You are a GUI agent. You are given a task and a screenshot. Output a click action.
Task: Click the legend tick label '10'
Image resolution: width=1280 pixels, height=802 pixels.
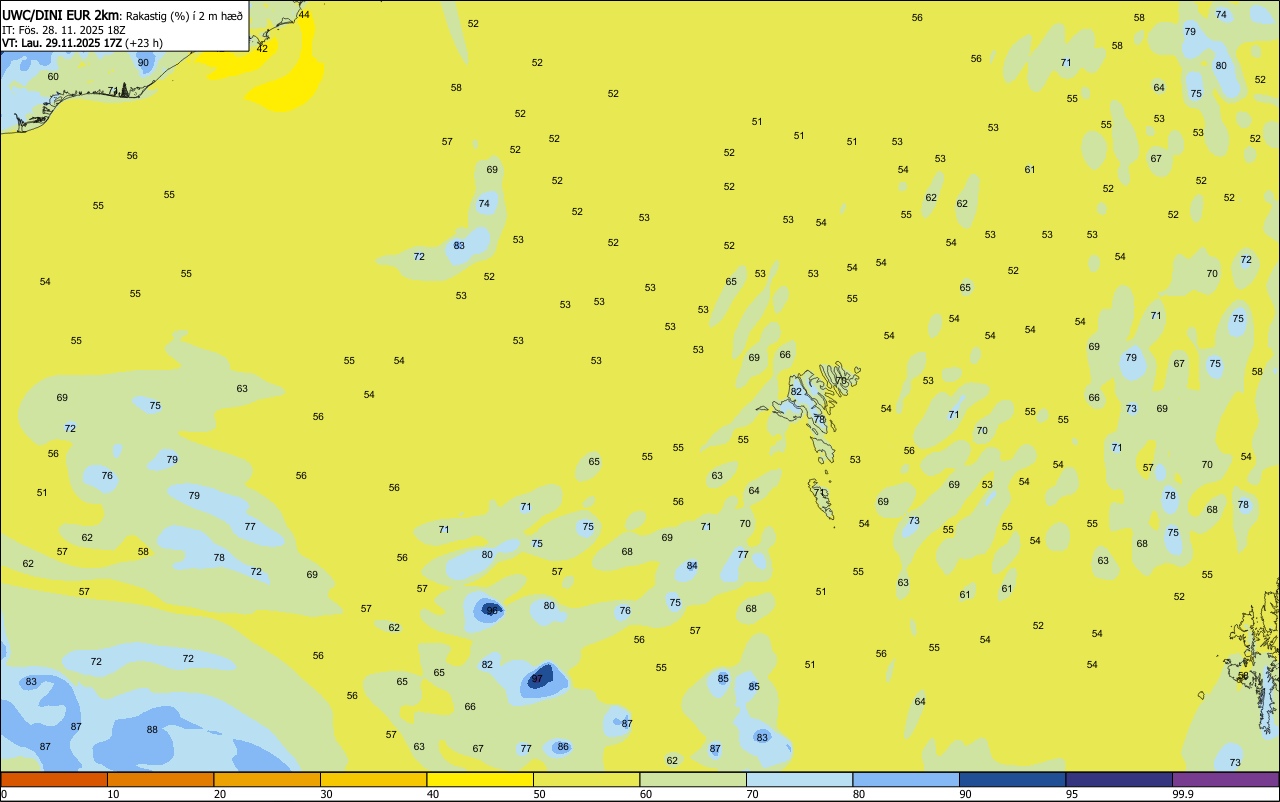click(113, 794)
